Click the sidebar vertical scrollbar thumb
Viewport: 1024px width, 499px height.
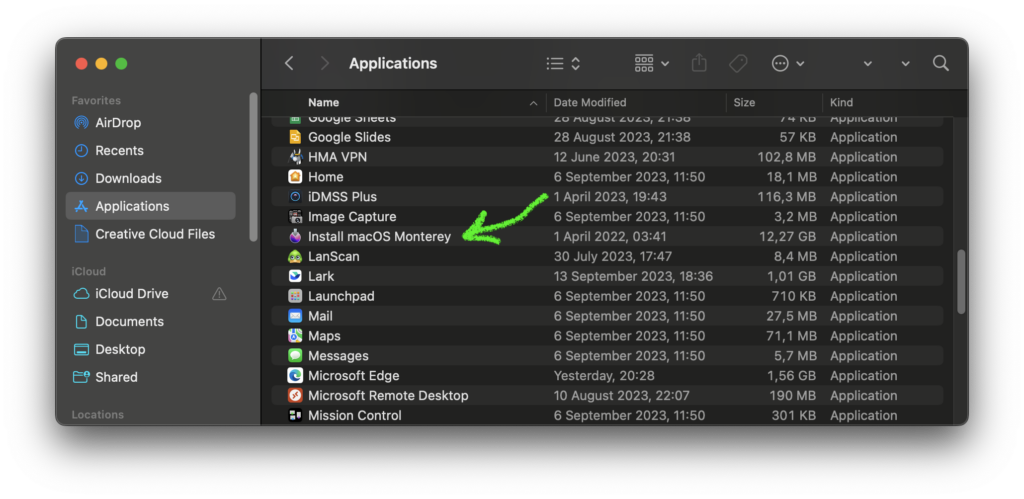pyautogui.click(x=253, y=167)
